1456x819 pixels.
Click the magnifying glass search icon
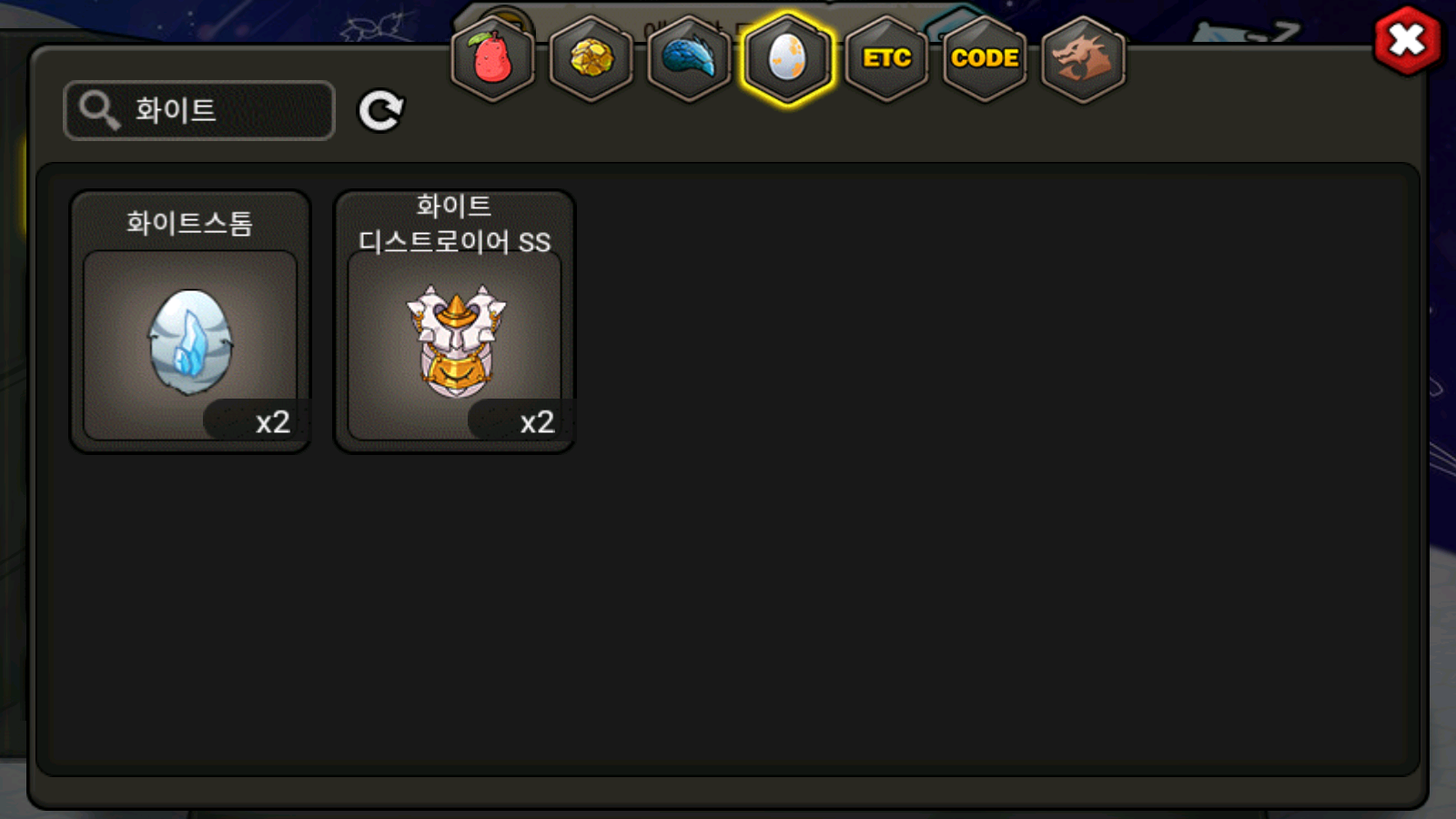point(99,110)
